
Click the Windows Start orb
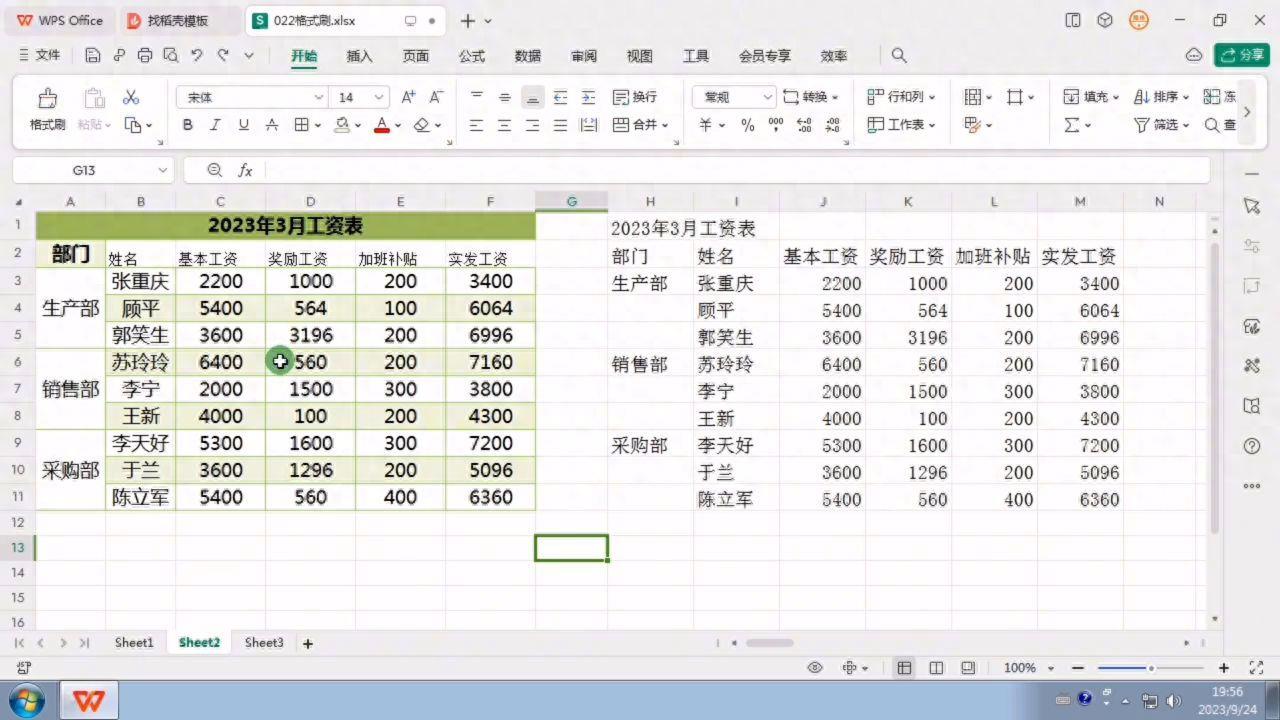tap(26, 700)
